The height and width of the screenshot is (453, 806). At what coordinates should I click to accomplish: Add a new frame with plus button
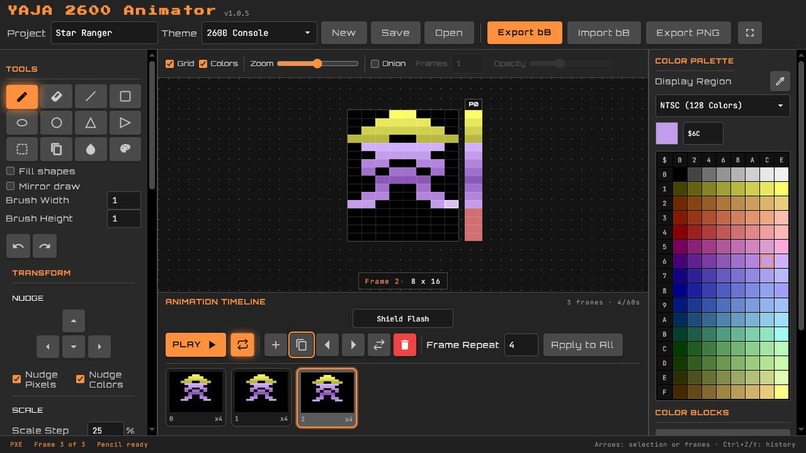click(276, 345)
